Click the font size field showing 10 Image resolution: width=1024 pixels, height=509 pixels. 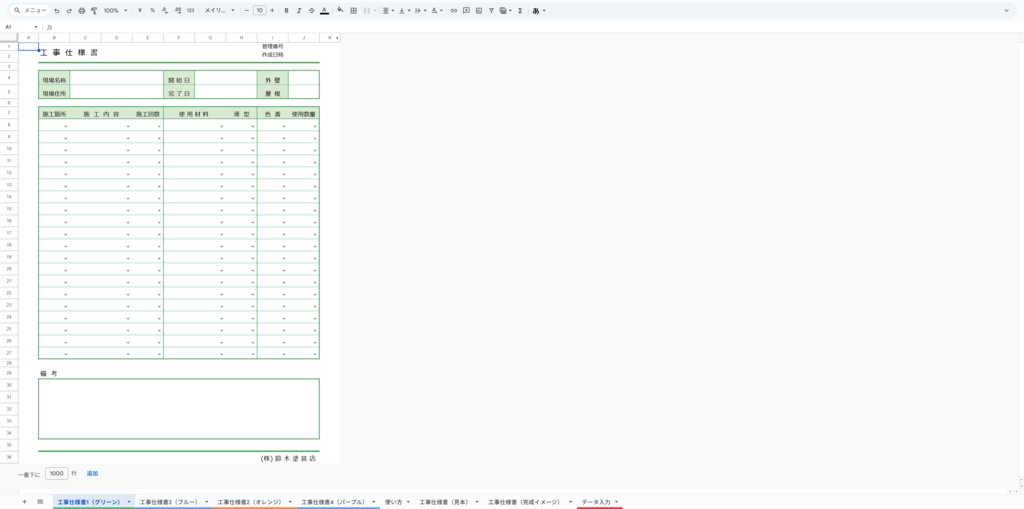[x=259, y=10]
